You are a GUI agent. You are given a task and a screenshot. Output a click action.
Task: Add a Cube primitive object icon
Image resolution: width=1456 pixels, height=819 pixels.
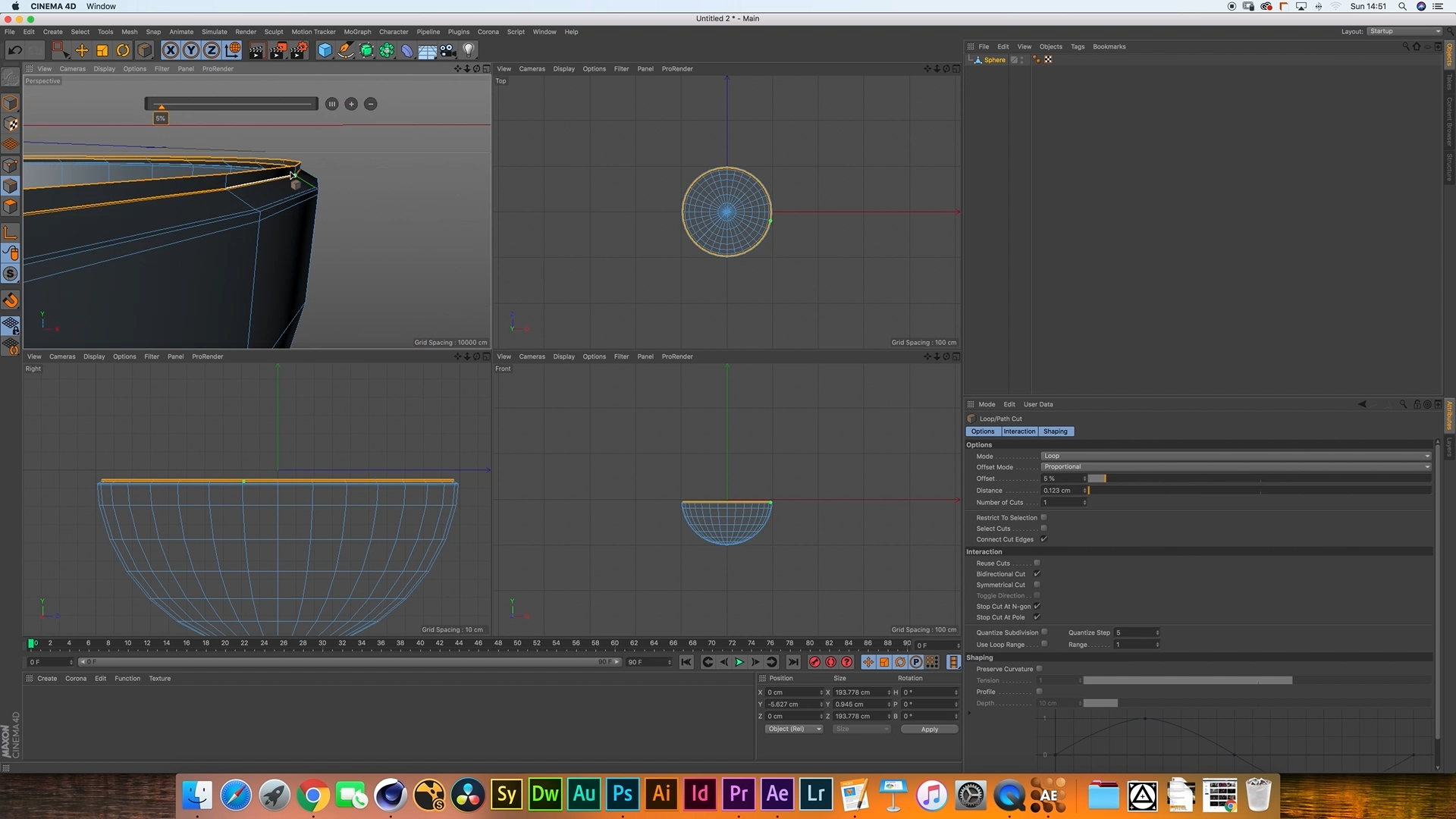click(325, 51)
